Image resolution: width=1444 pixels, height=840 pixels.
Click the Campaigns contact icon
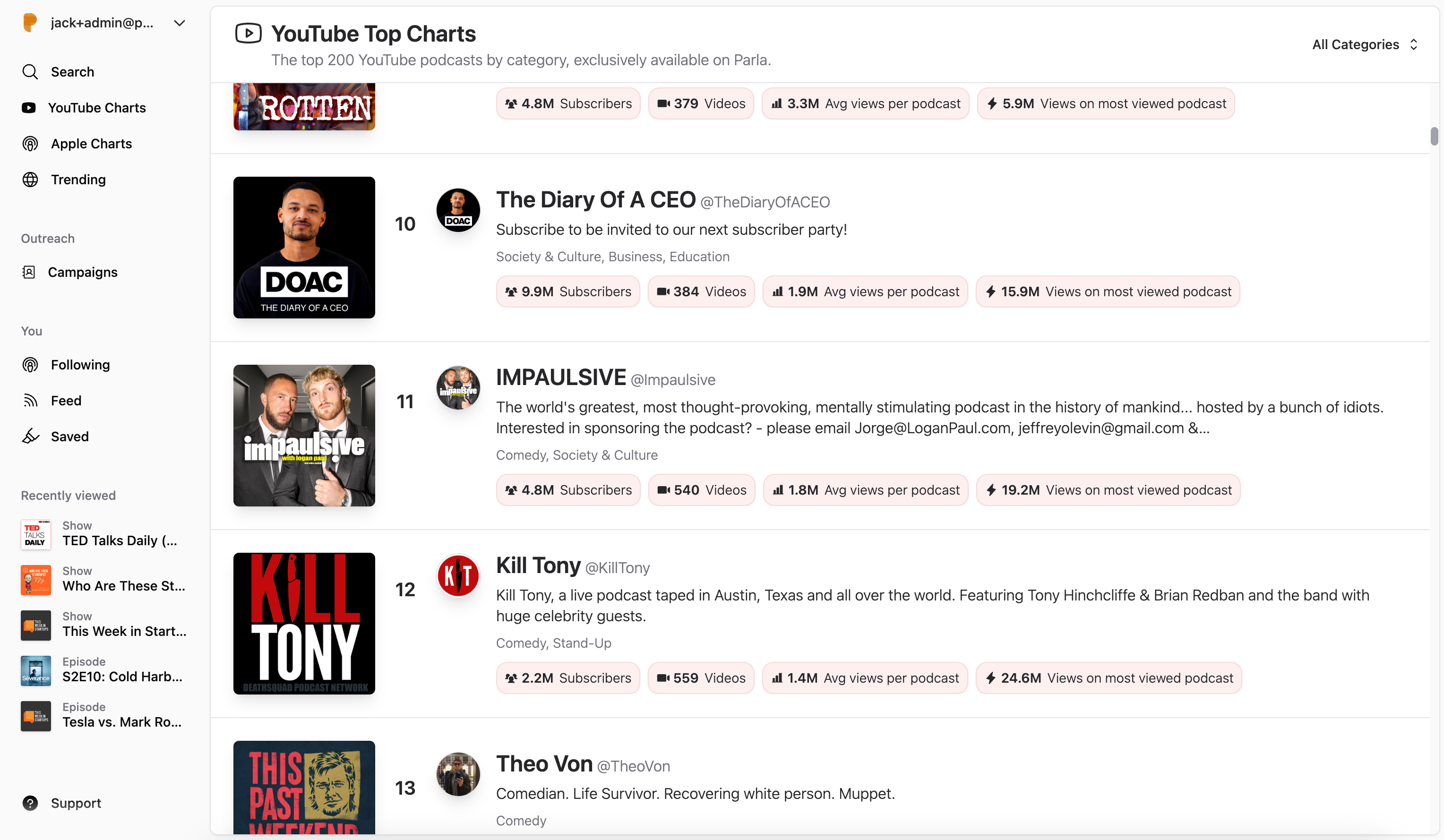pyautogui.click(x=29, y=272)
